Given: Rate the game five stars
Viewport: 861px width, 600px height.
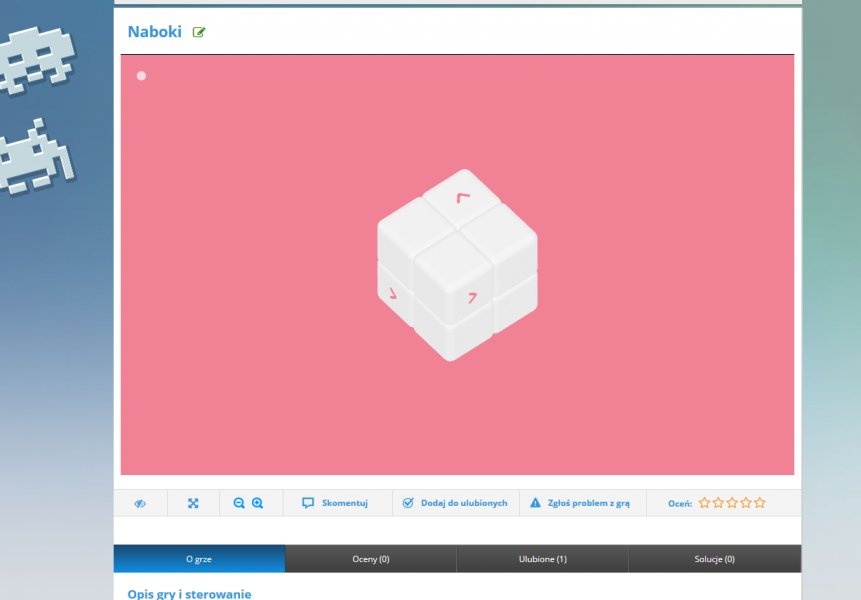Looking at the screenshot, I should tap(760, 503).
